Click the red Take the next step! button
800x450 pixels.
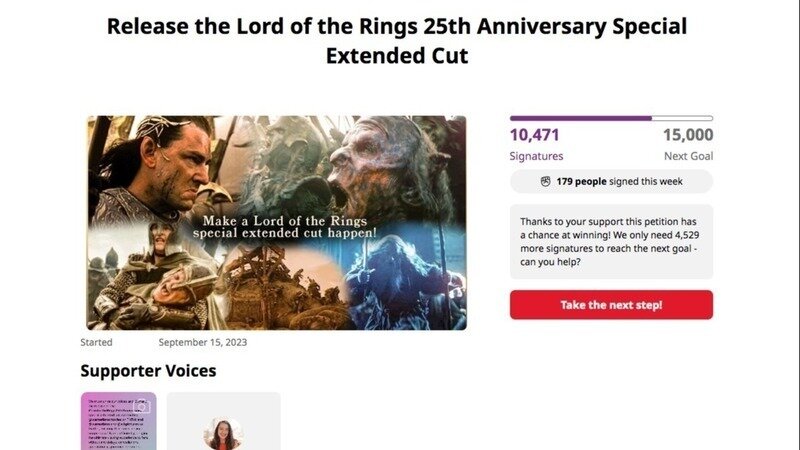611,305
